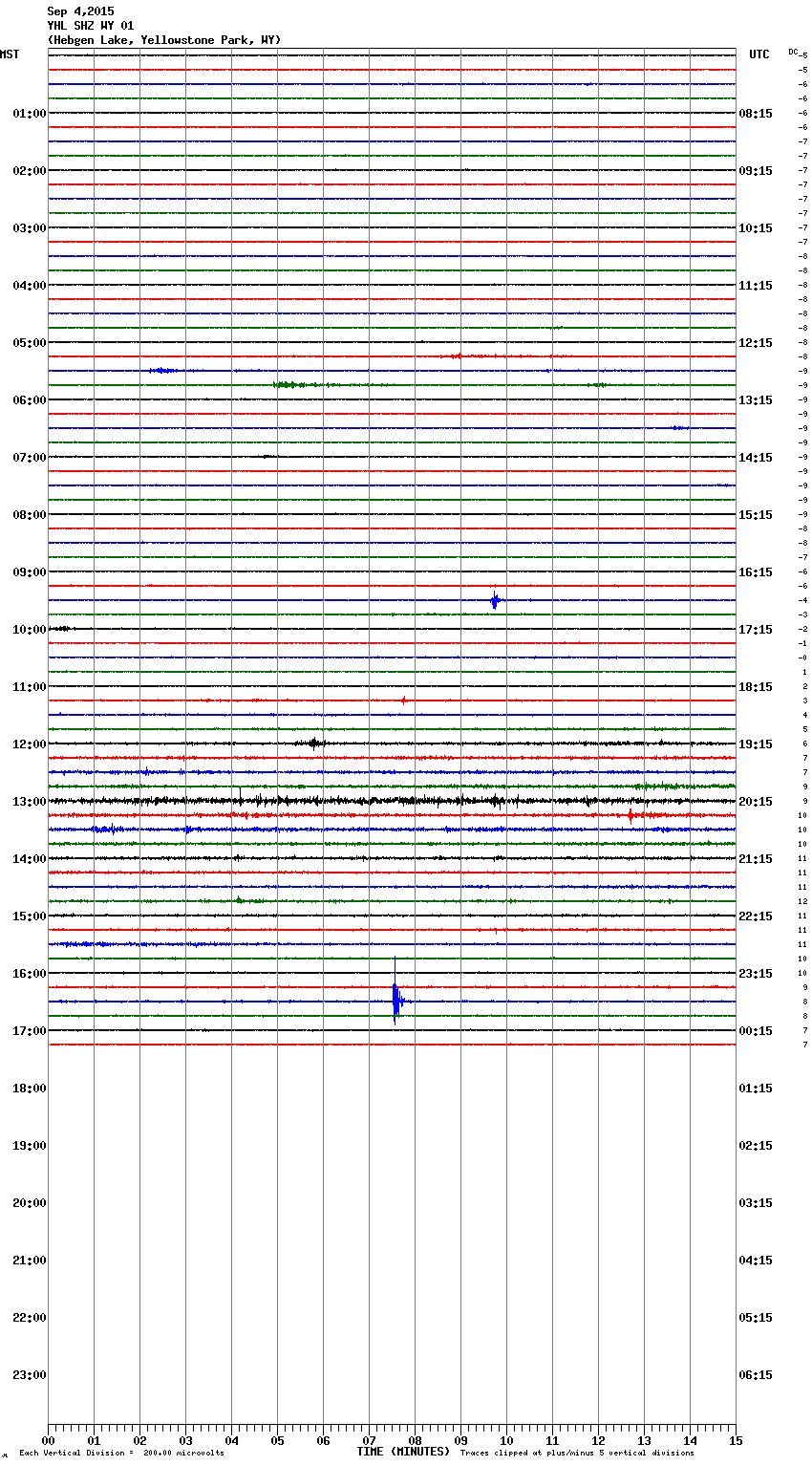
Task: Click minute '03' on the bottom time axis
Action: tap(185, 1440)
